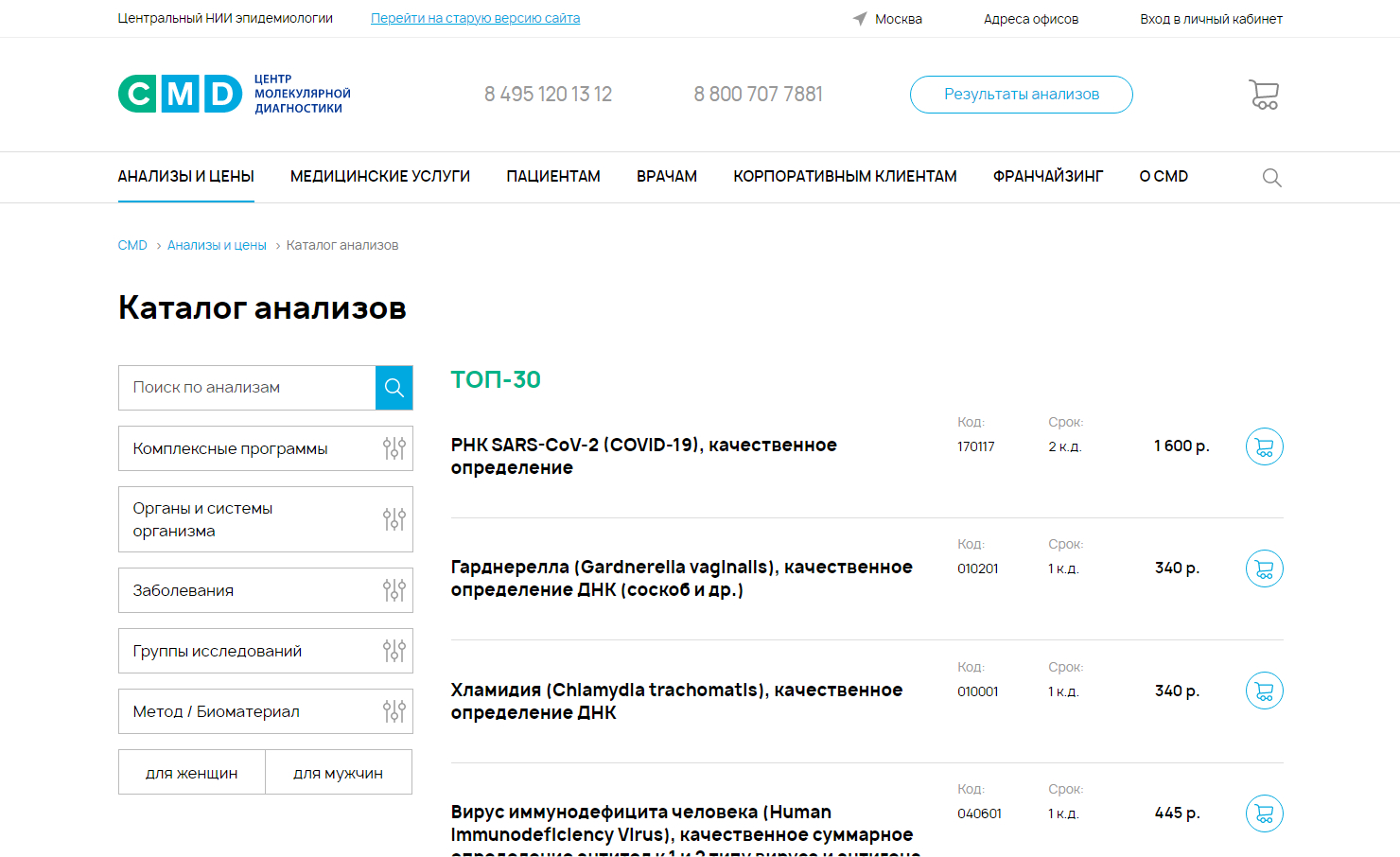Add the SARS-CoV-2 test to cart
The width and height of the screenshot is (1400, 857).
point(1264,446)
